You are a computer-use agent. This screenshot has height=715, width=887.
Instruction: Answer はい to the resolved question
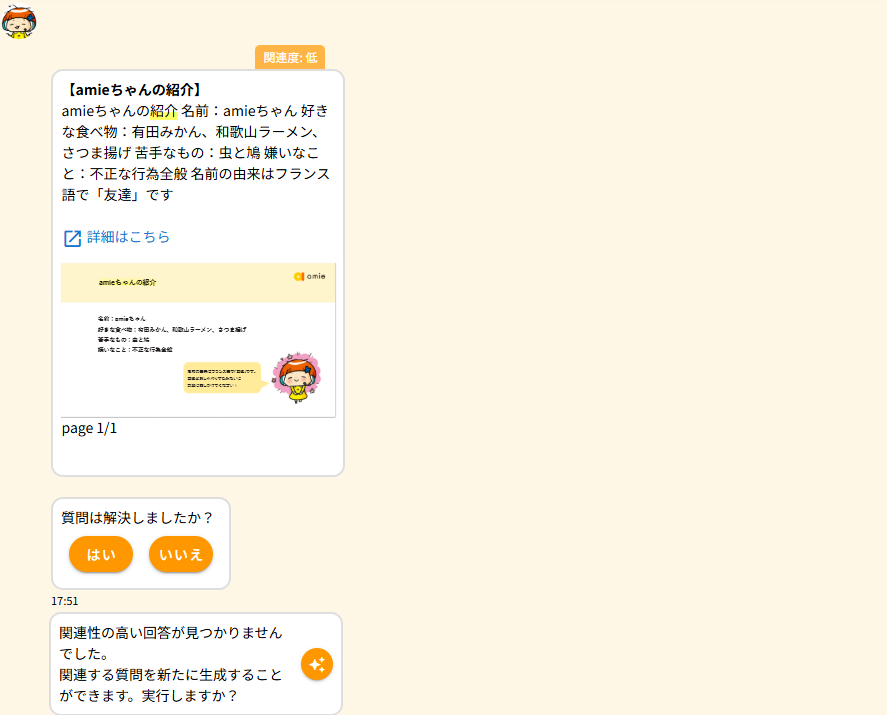101,554
